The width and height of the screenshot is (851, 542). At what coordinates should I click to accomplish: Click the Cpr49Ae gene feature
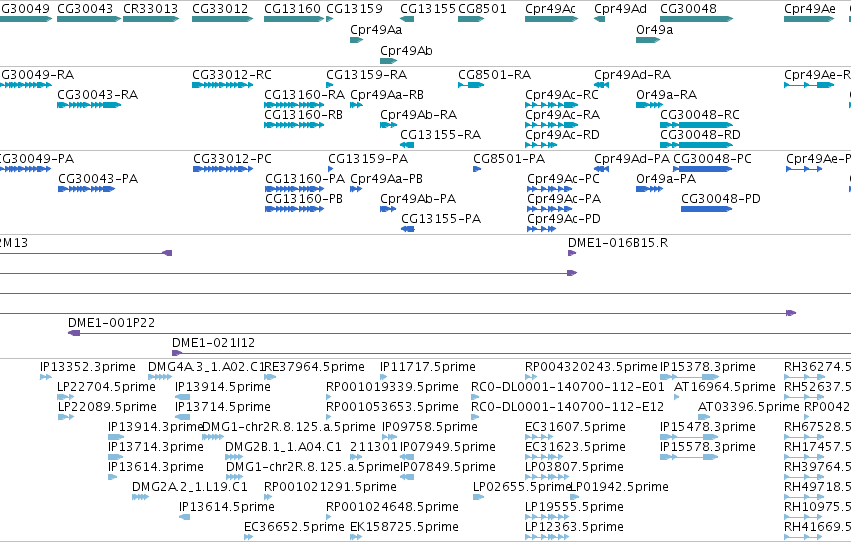tap(809, 19)
